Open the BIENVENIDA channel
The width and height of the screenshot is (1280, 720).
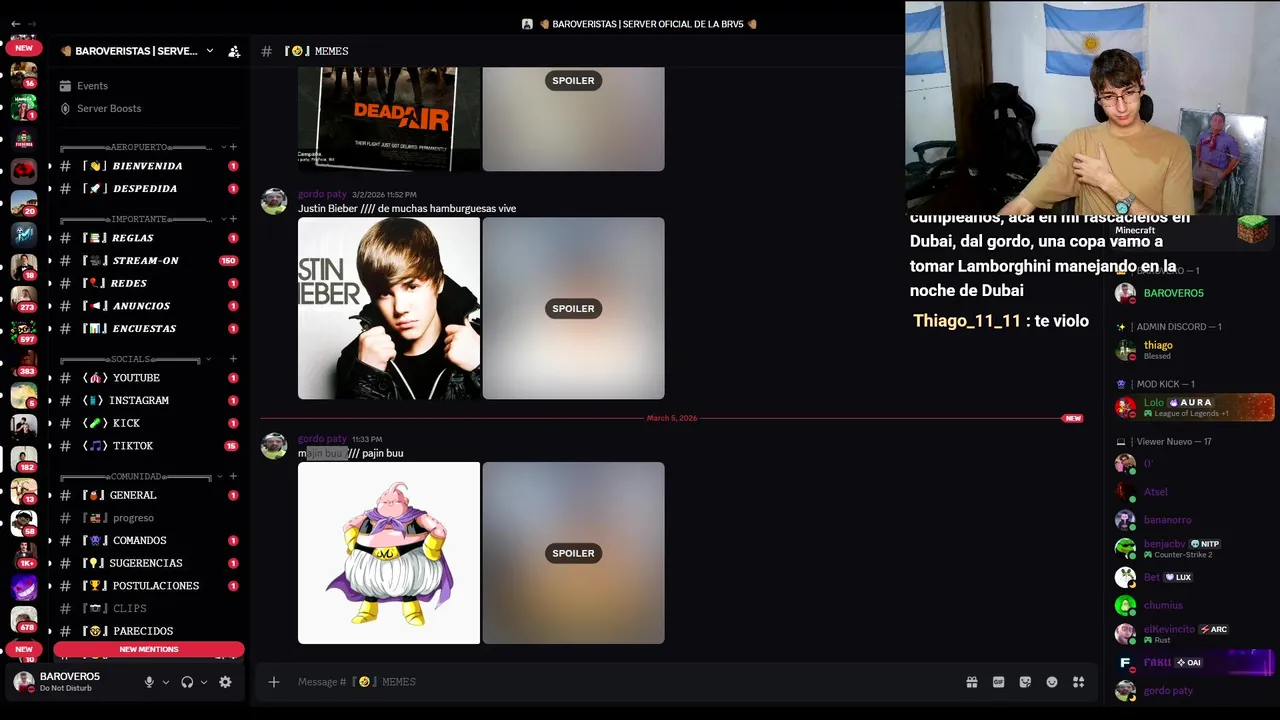[149, 166]
